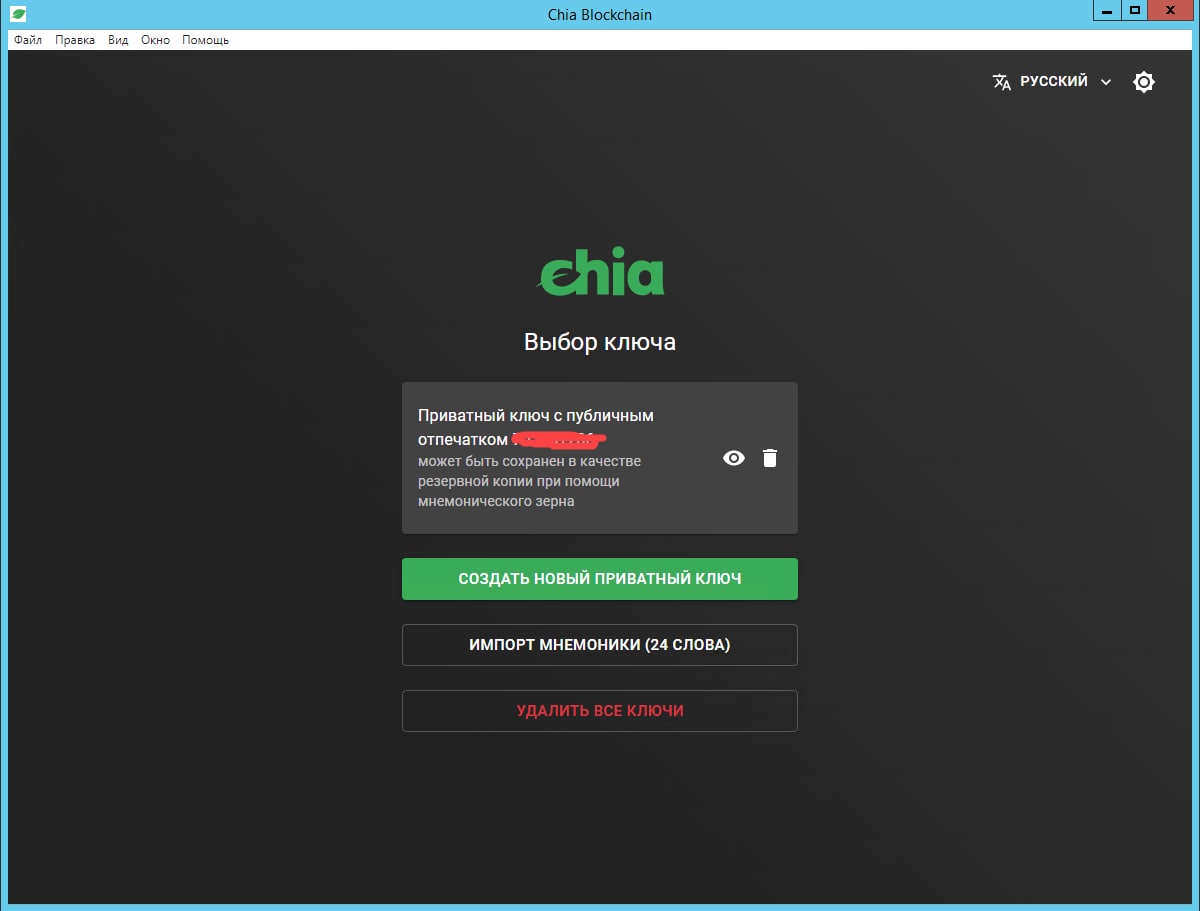Viewport: 1200px width, 911px height.
Task: Open the Окно menu
Action: [x=155, y=40]
